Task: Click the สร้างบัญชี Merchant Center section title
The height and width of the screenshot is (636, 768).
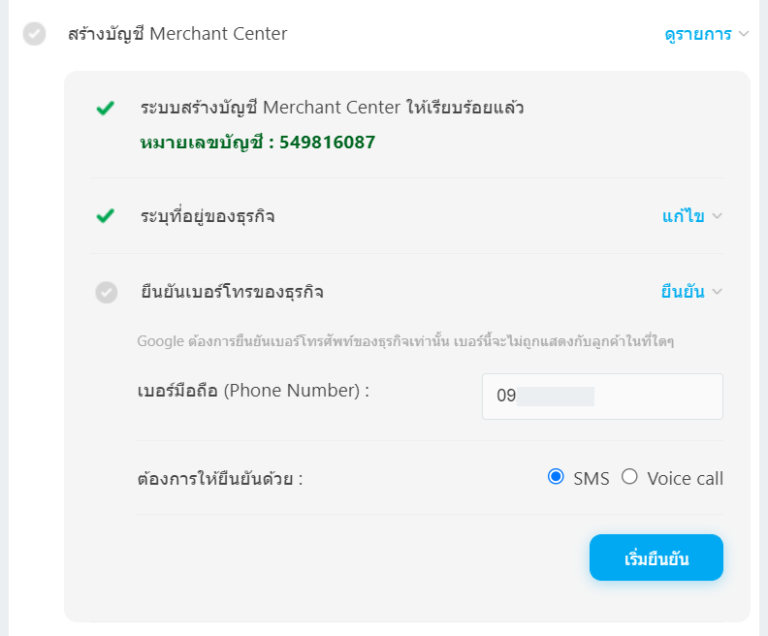Action: (x=177, y=34)
